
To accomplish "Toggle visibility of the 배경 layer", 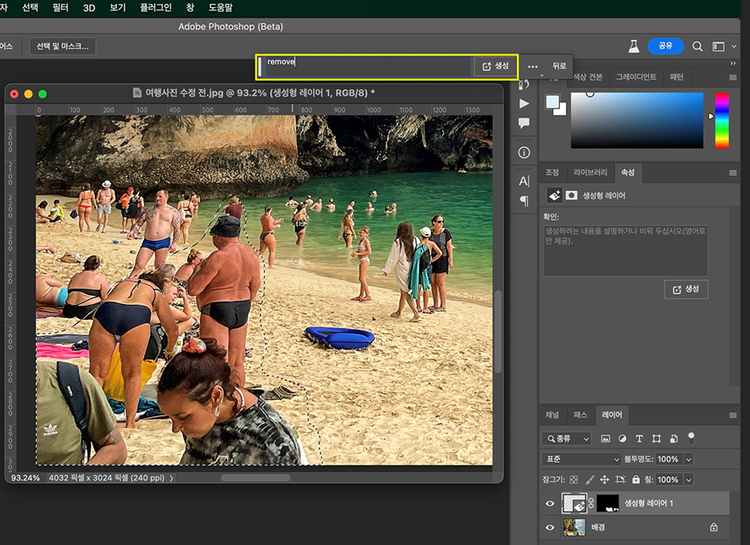I will tap(549, 527).
